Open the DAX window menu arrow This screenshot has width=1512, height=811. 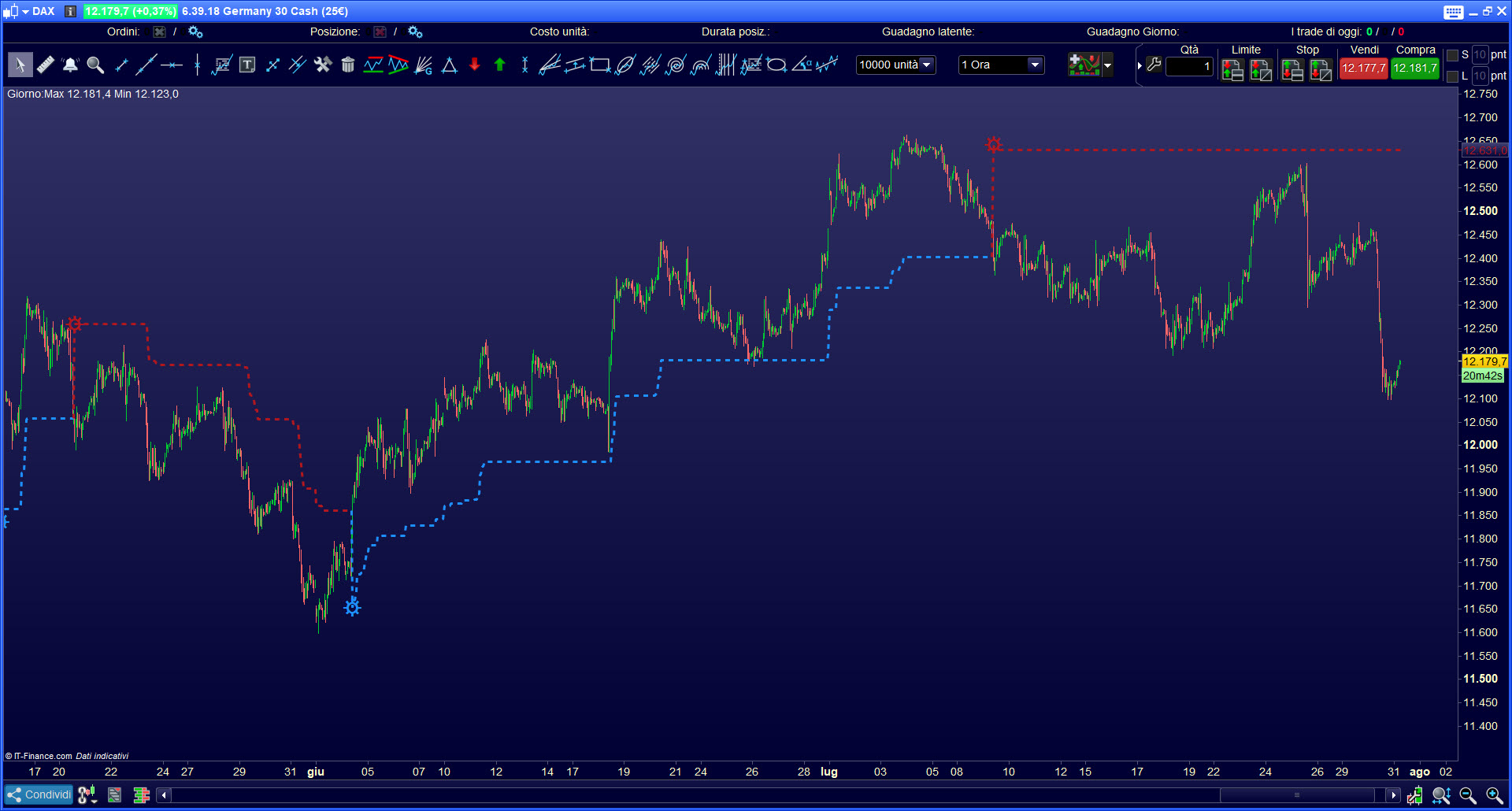point(25,11)
